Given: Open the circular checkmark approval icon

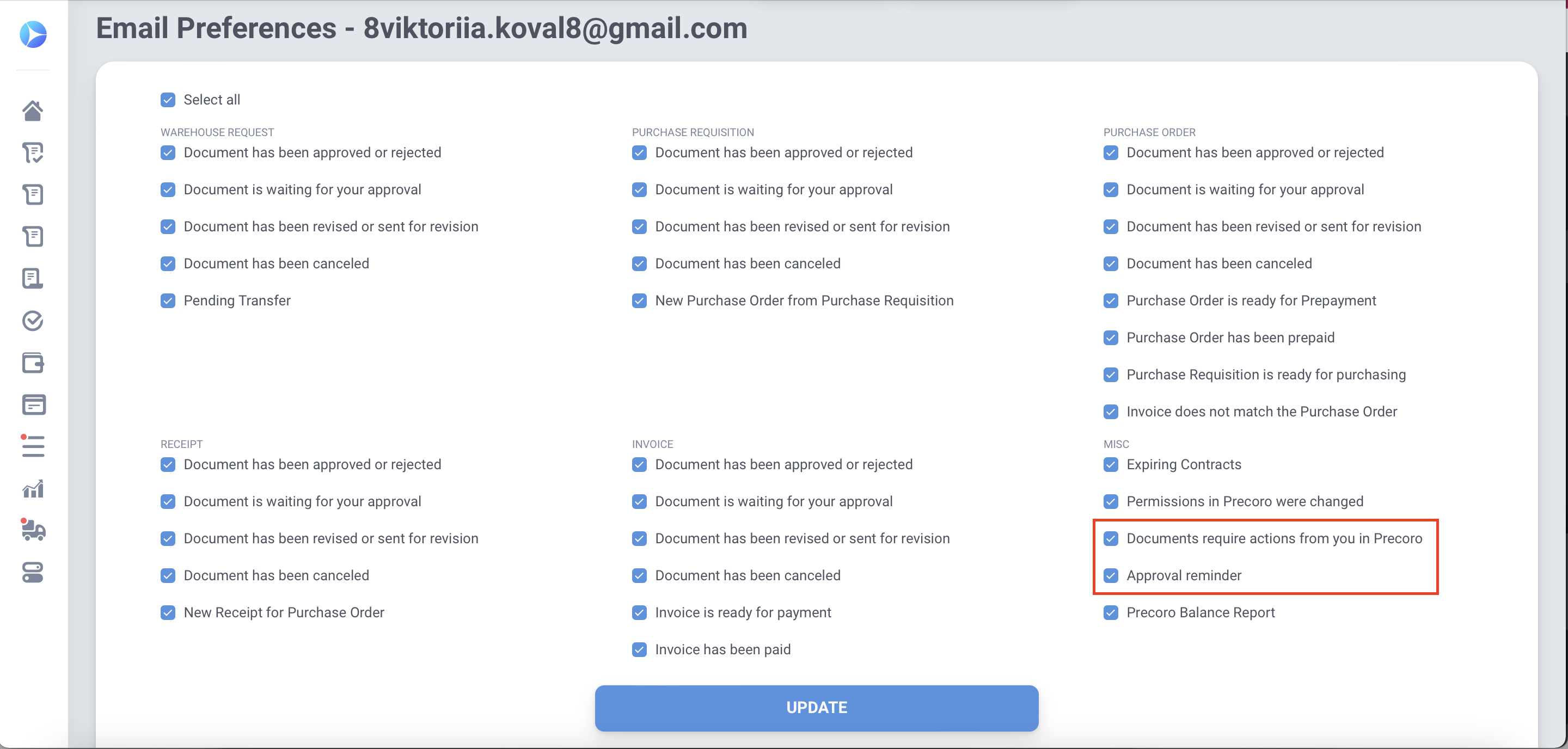Looking at the screenshot, I should click(33, 321).
